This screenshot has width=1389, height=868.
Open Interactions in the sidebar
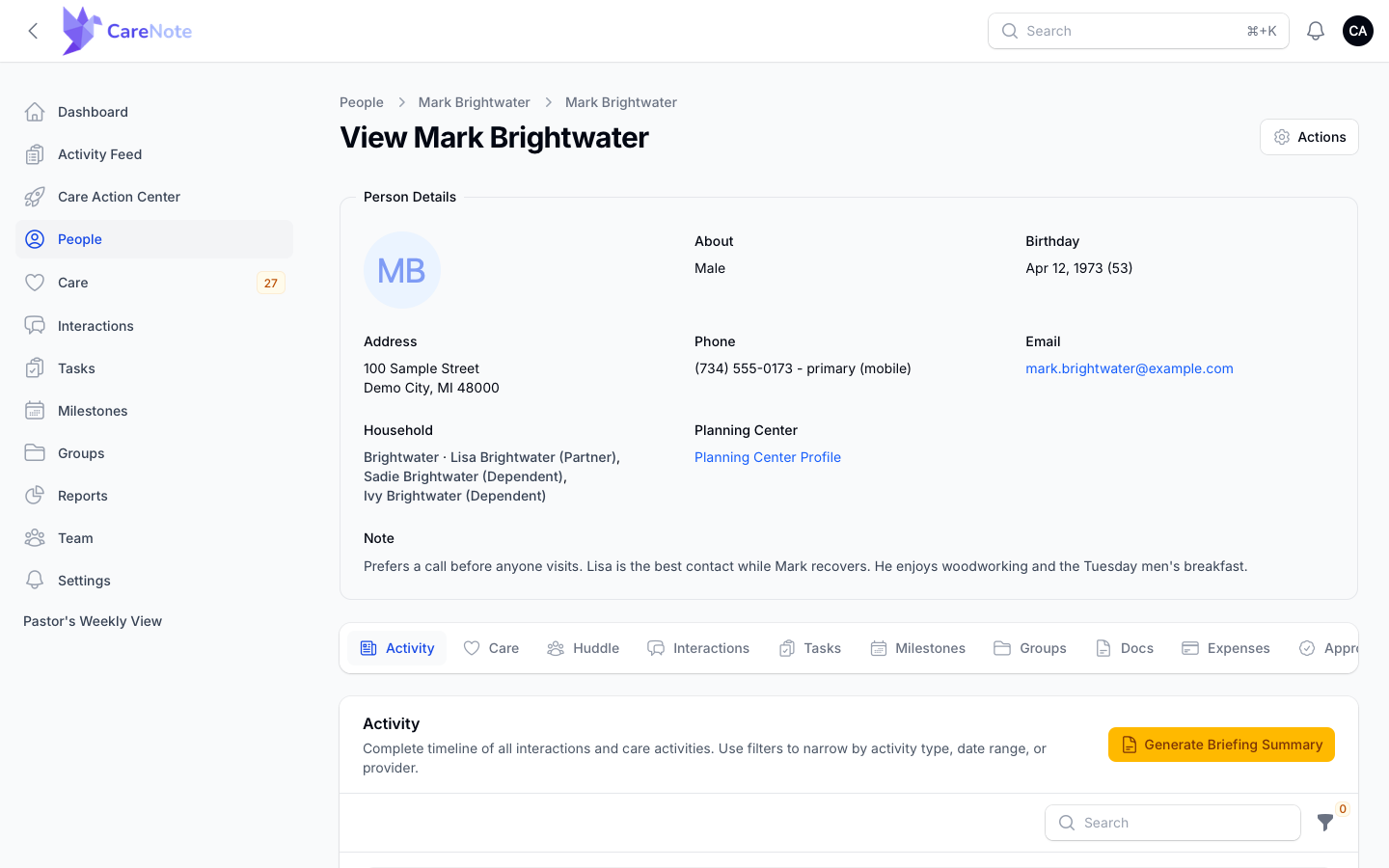pos(154,326)
